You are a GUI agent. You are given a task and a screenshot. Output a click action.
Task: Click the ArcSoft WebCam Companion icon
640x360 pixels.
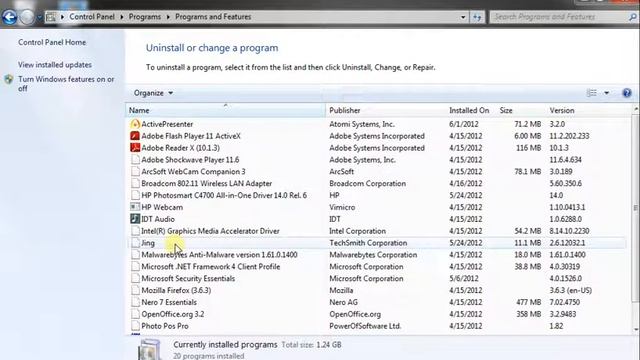click(x=135, y=171)
